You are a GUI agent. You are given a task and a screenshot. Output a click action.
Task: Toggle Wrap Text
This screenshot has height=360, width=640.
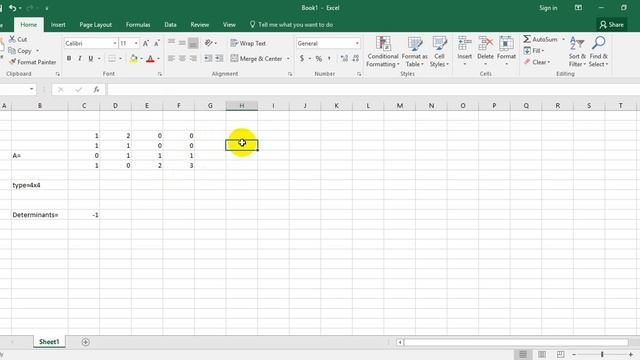tap(248, 43)
